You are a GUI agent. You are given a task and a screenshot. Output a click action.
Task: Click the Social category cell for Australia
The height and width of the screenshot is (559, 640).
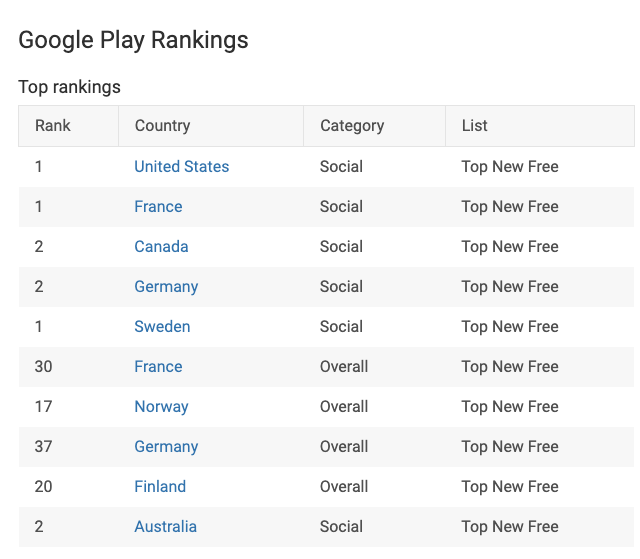coord(341,527)
